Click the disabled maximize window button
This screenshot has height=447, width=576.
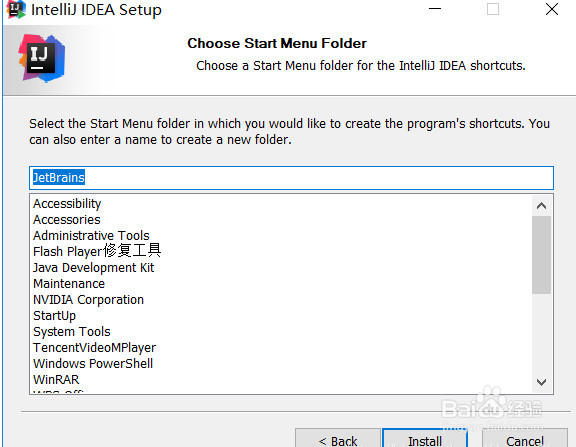(493, 9)
